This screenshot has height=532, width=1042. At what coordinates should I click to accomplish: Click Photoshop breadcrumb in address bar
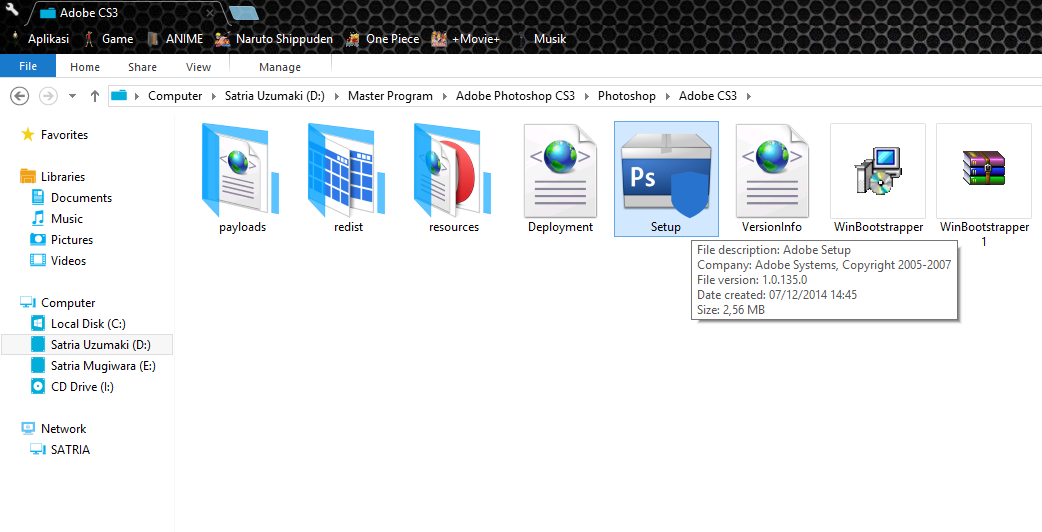(627, 96)
